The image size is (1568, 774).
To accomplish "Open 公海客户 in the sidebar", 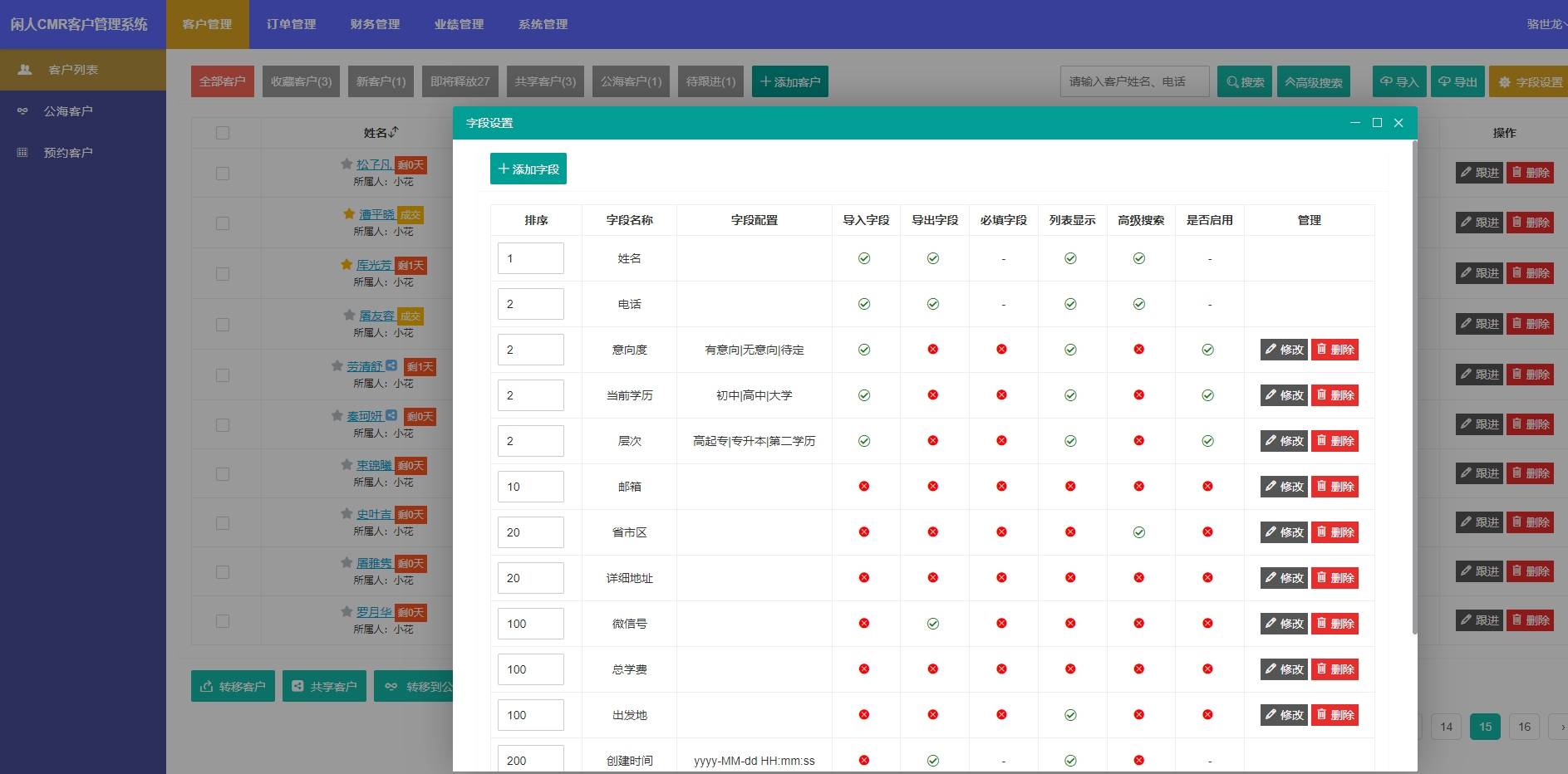I will click(83, 111).
